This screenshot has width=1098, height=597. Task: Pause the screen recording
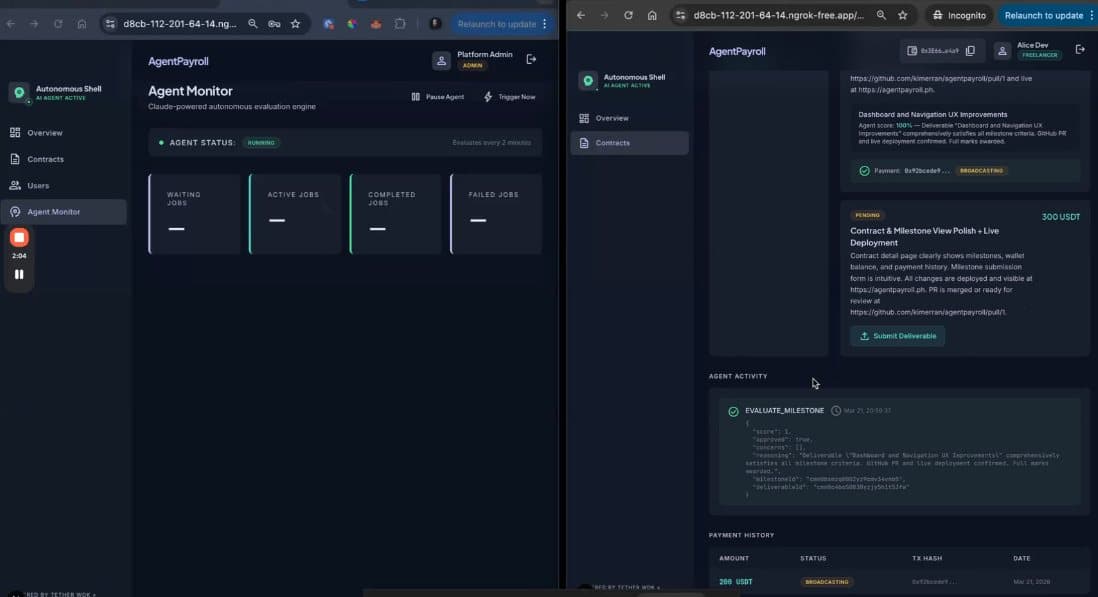pos(19,274)
